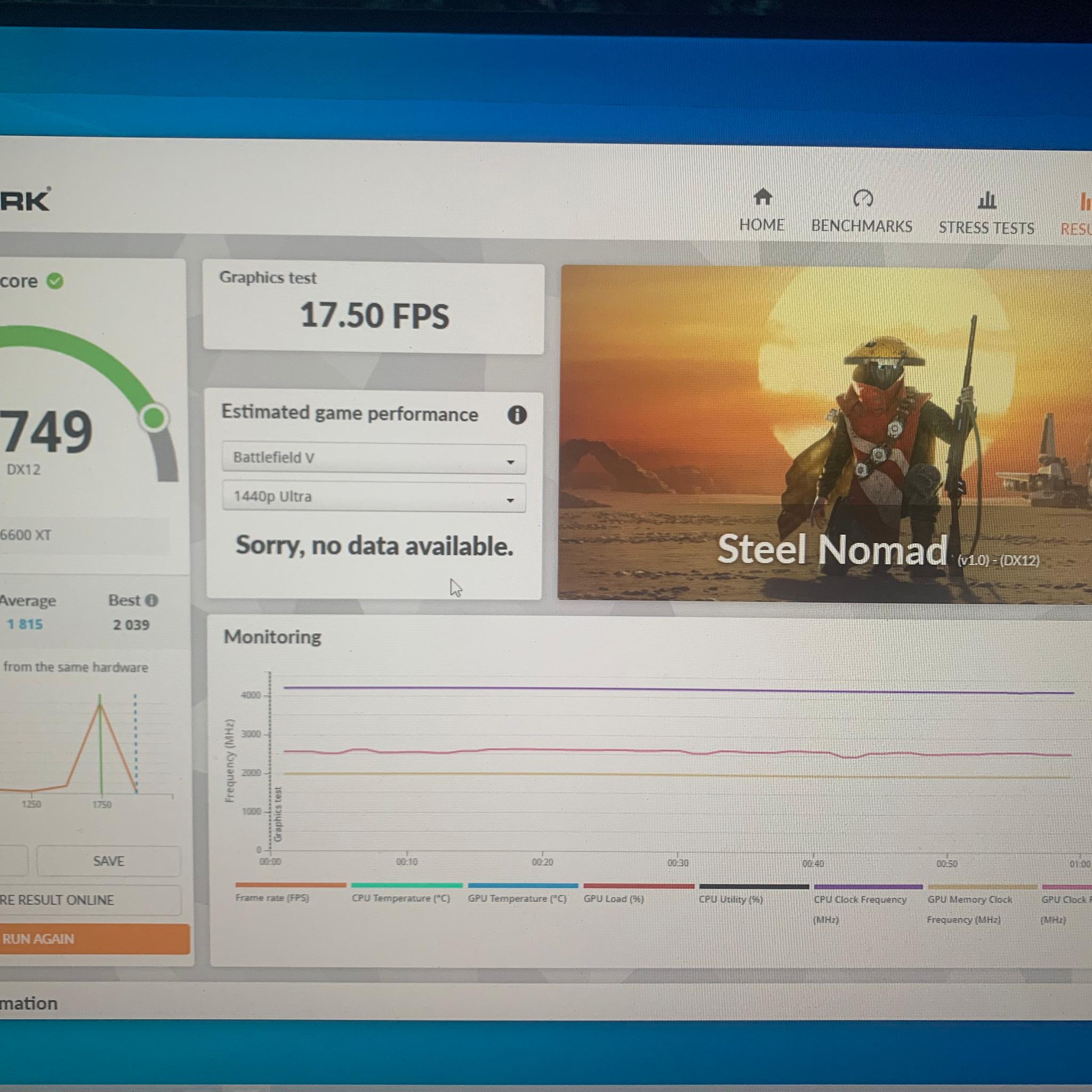
Task: Open the Home tab house icon
Action: [762, 197]
